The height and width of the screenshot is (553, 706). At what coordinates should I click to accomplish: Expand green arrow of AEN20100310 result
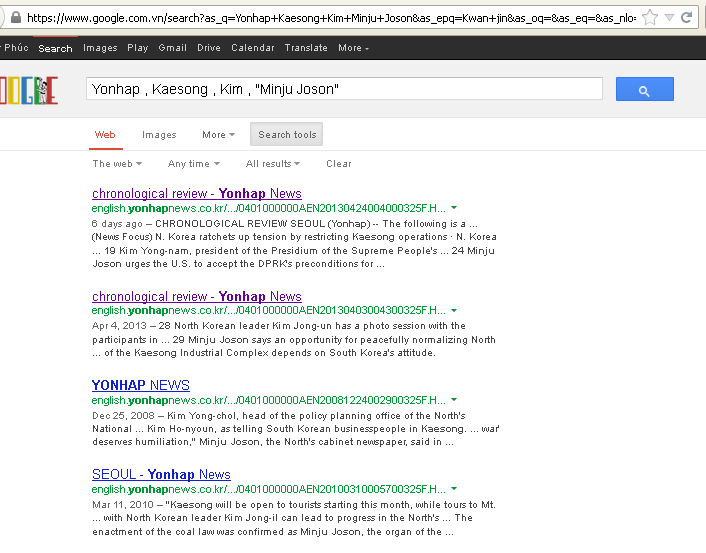click(x=454, y=489)
